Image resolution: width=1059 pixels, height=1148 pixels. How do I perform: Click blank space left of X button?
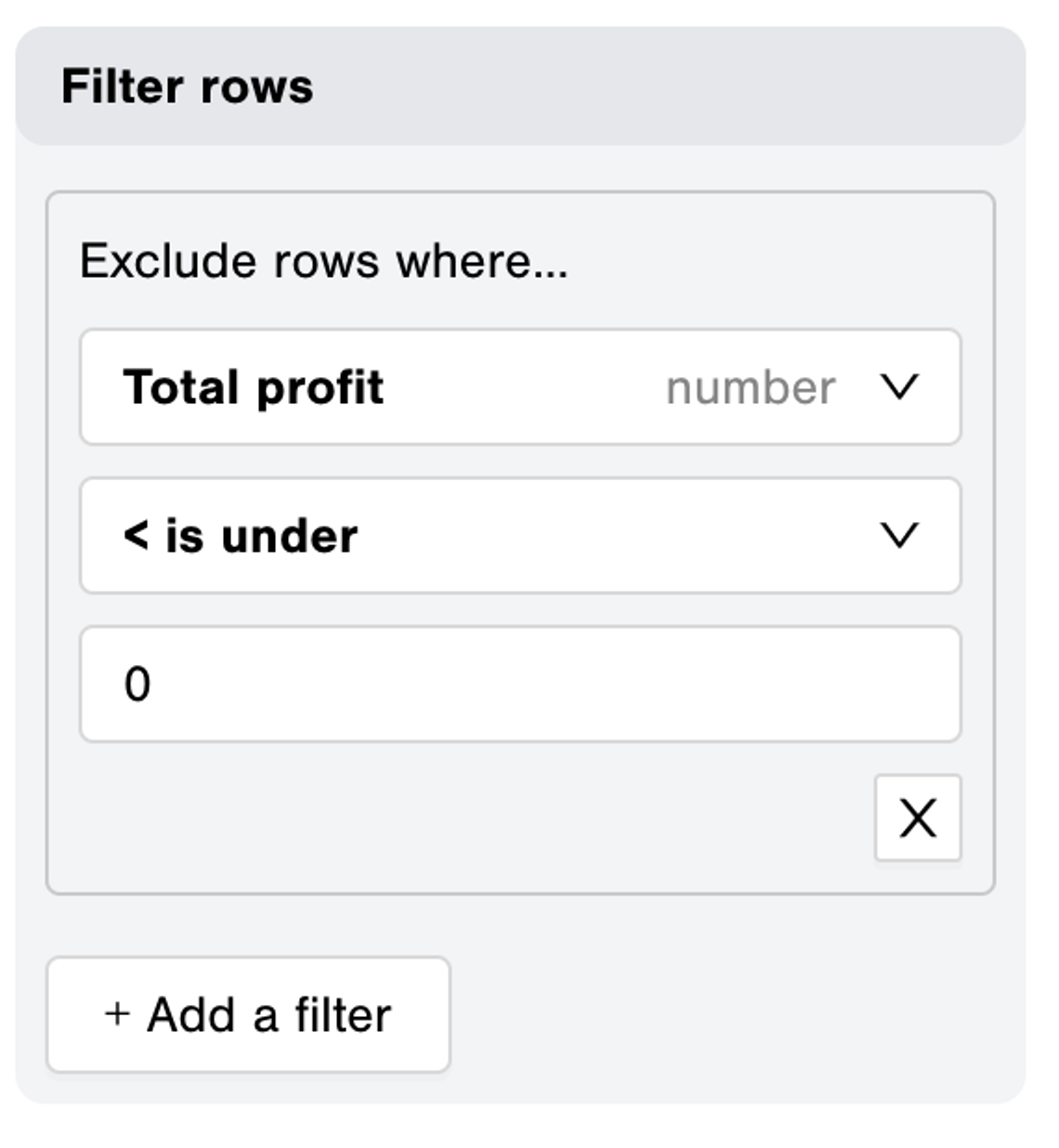coord(464,817)
